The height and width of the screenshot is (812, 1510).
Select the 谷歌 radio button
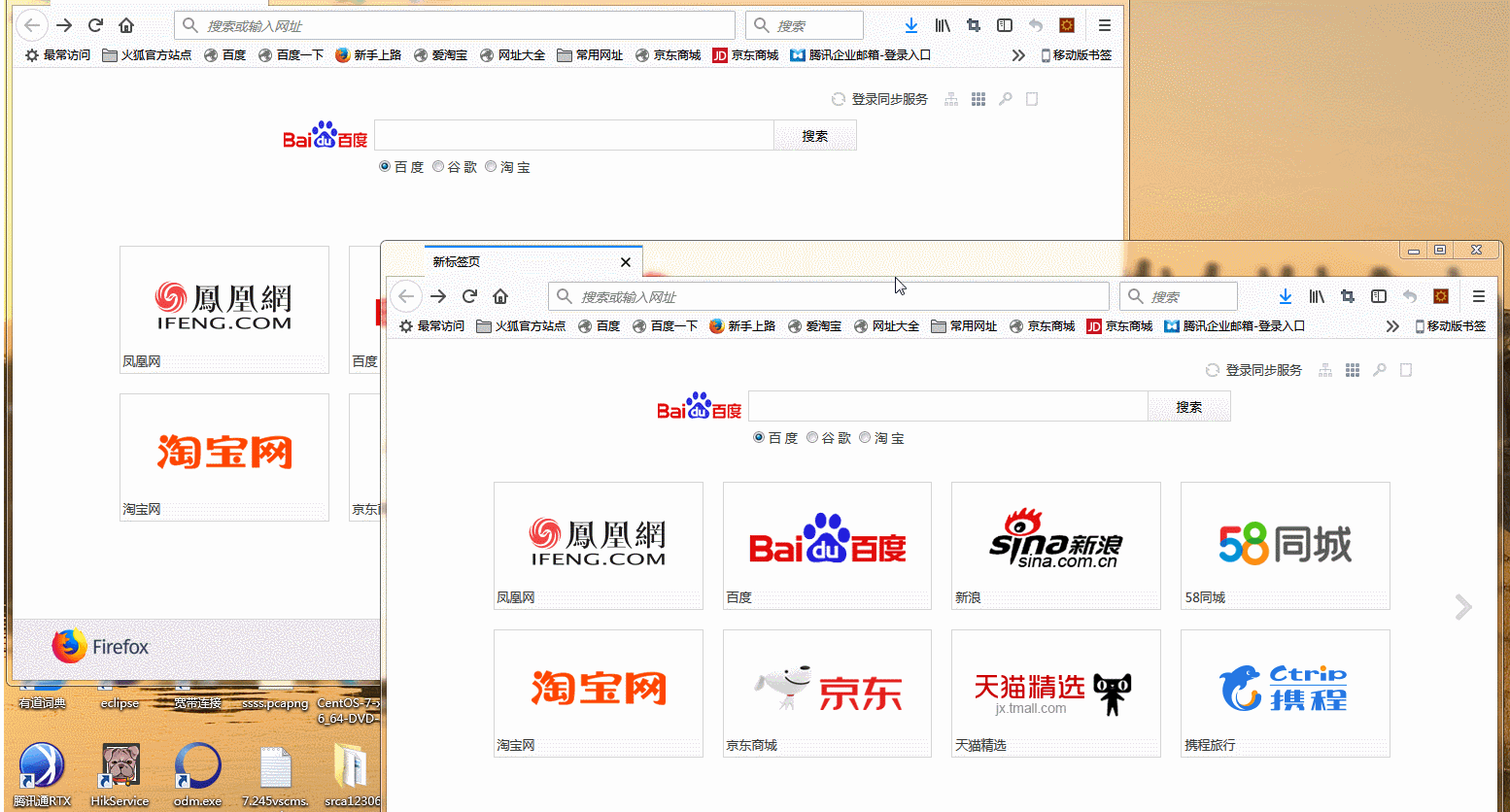812,437
